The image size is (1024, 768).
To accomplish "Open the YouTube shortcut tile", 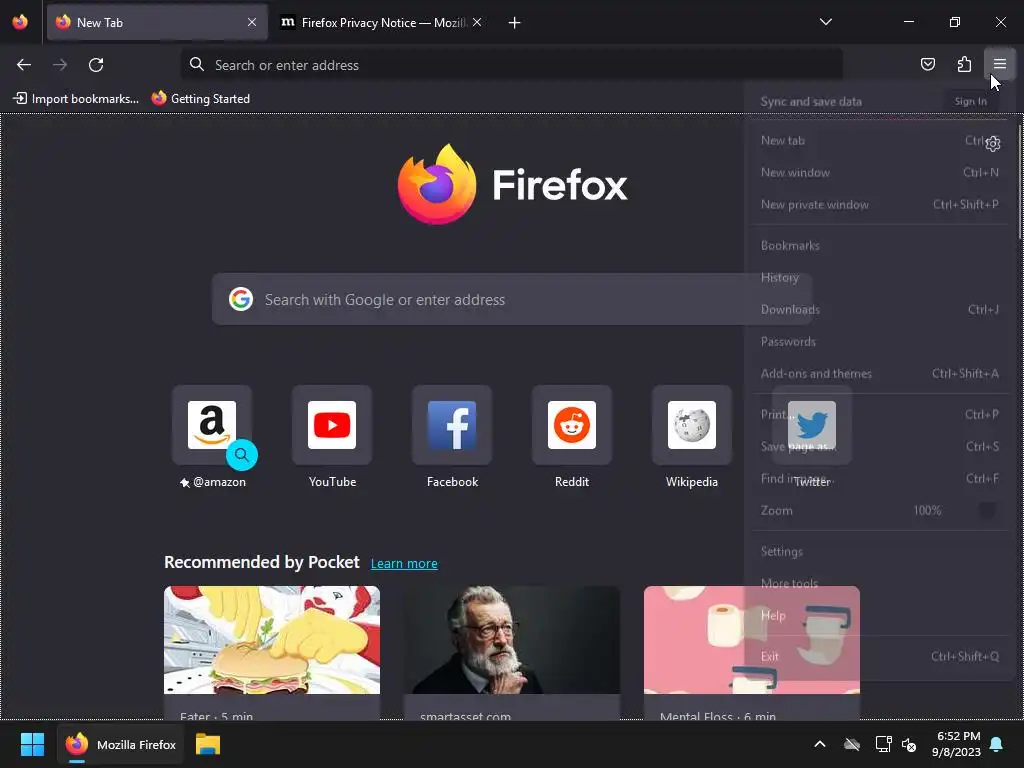I will pyautogui.click(x=332, y=425).
